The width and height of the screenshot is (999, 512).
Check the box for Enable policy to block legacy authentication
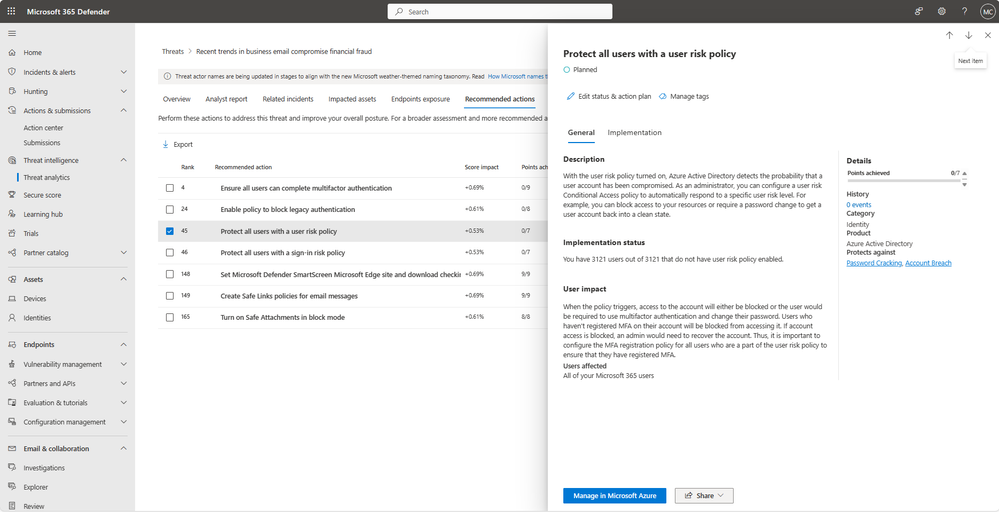tap(170, 209)
